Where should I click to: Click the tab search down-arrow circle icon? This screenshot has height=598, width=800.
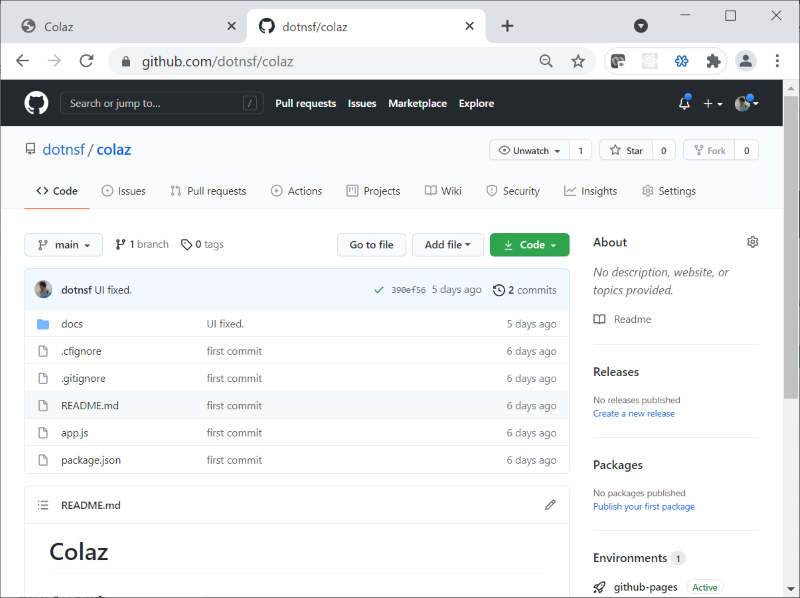[641, 26]
